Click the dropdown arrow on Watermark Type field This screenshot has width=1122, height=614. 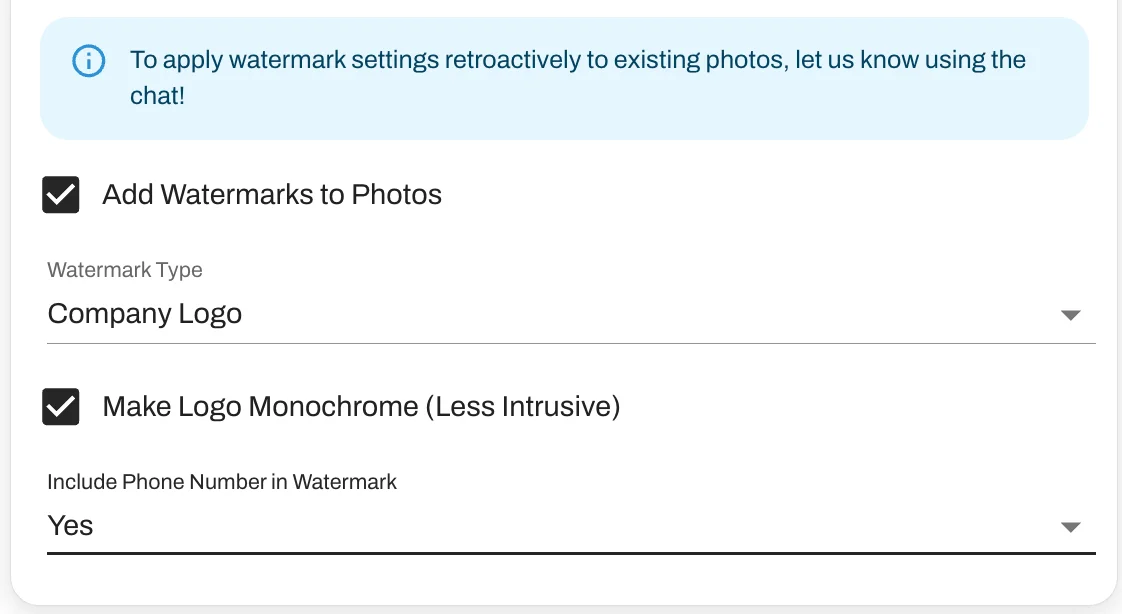(1070, 315)
